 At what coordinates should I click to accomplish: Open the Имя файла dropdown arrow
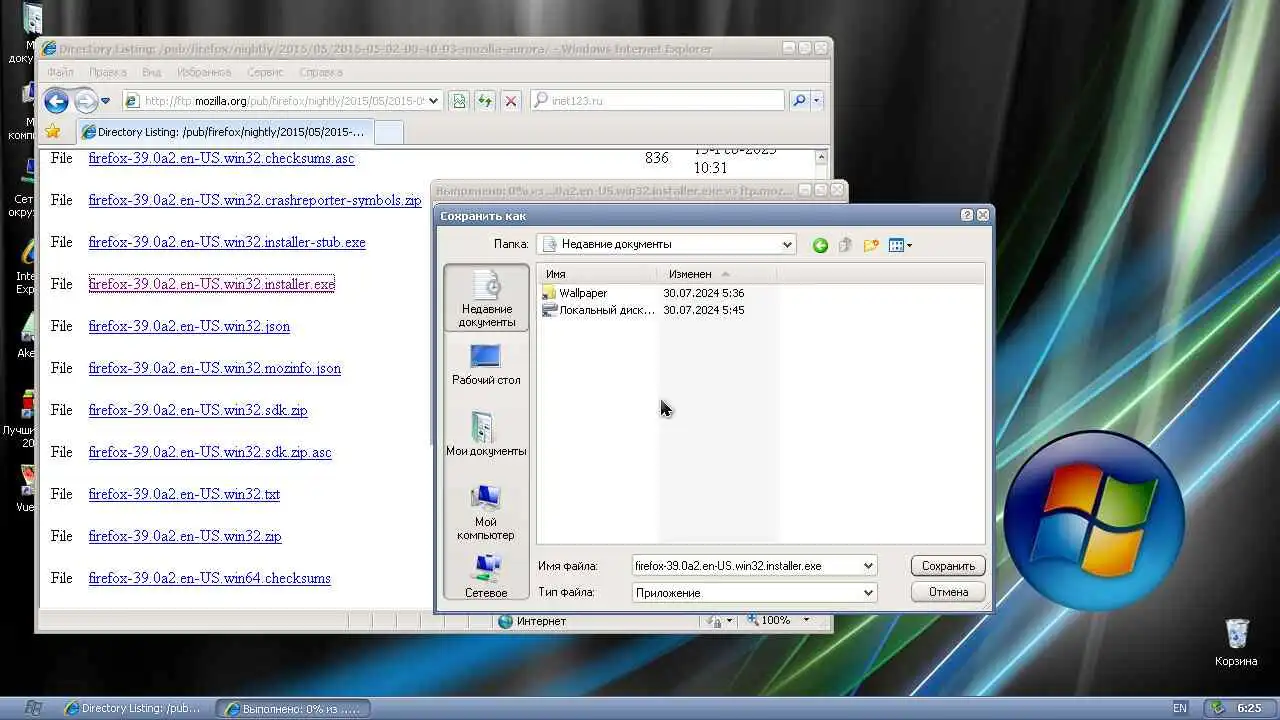click(x=868, y=566)
